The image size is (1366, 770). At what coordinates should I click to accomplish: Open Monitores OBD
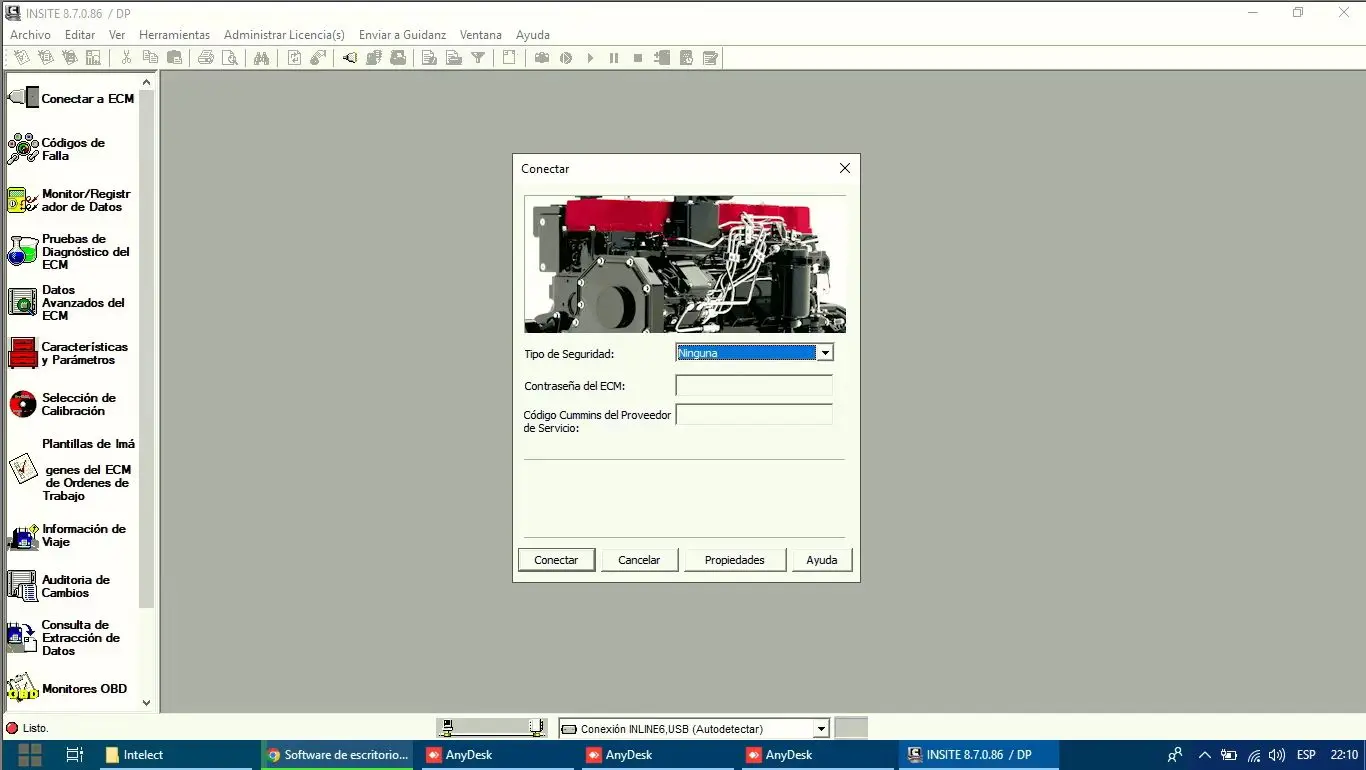tap(67, 688)
